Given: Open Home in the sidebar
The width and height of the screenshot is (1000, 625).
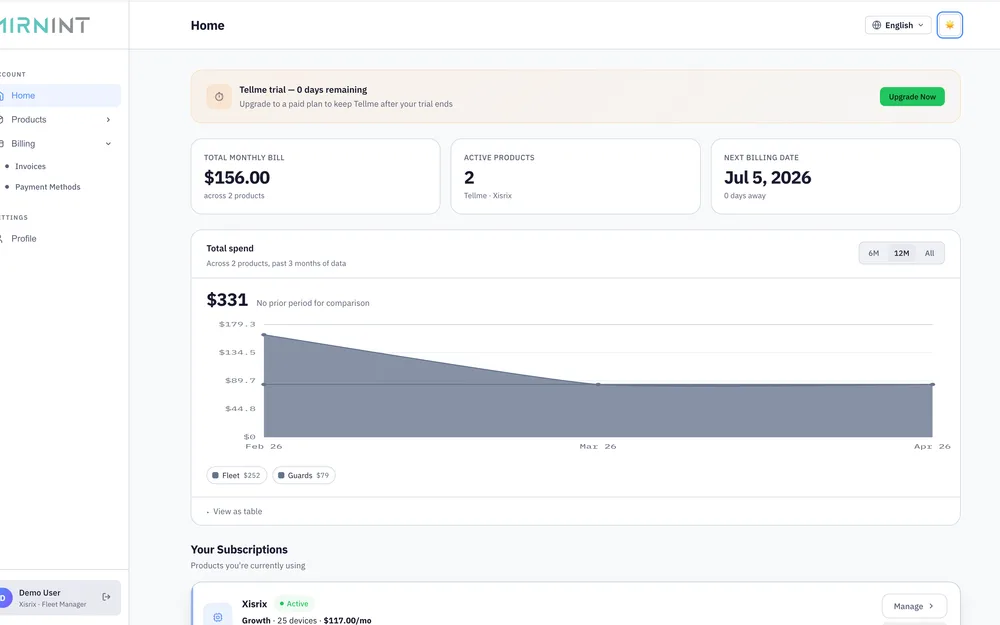Looking at the screenshot, I should [59, 96].
